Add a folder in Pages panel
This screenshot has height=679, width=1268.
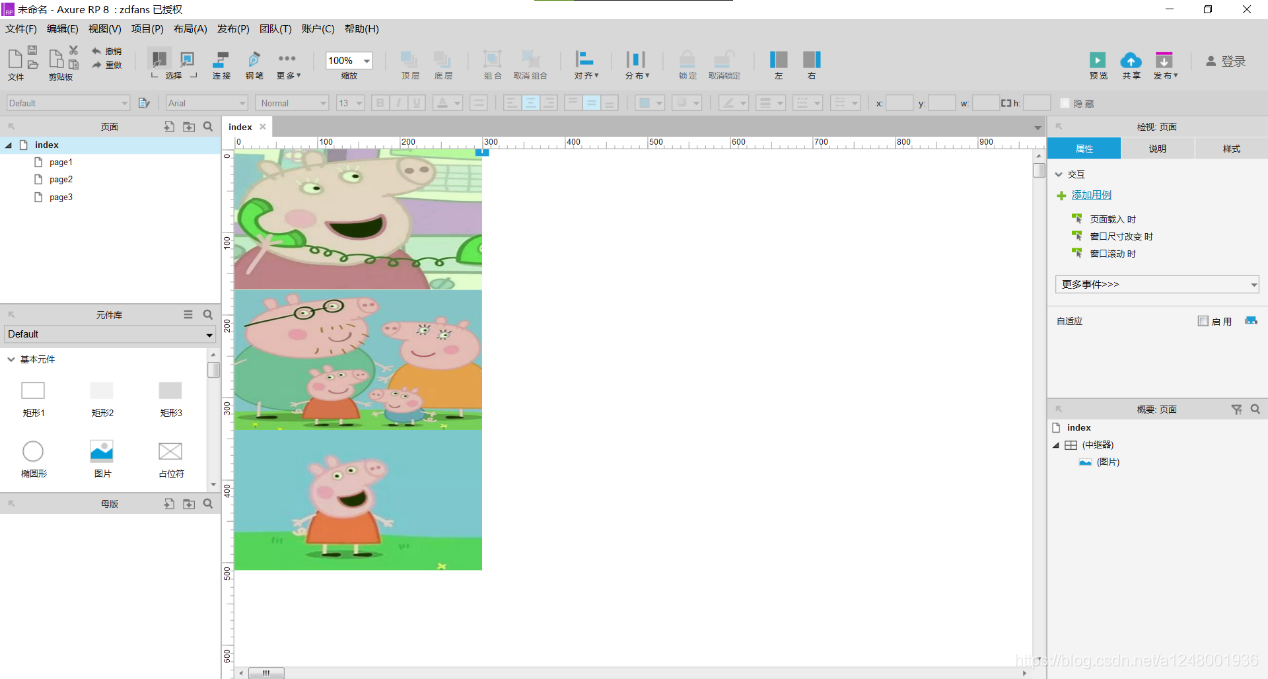pyautogui.click(x=188, y=127)
